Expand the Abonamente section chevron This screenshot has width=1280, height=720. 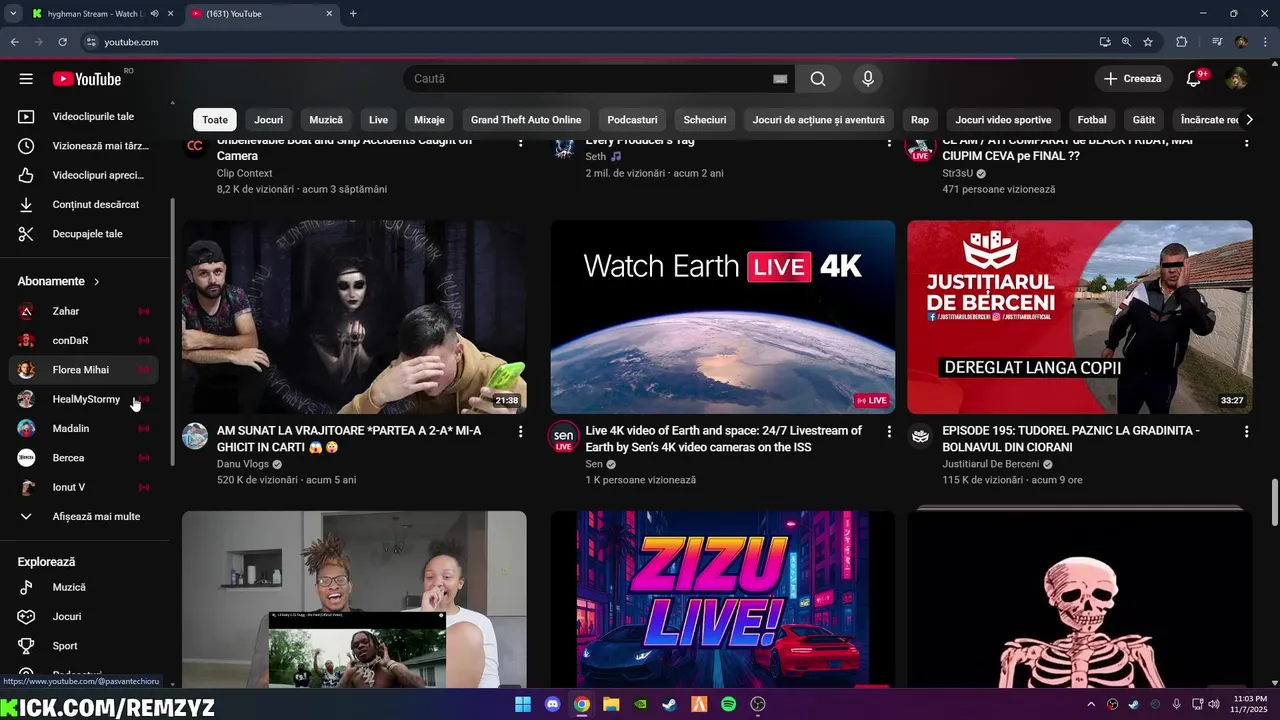(x=97, y=282)
